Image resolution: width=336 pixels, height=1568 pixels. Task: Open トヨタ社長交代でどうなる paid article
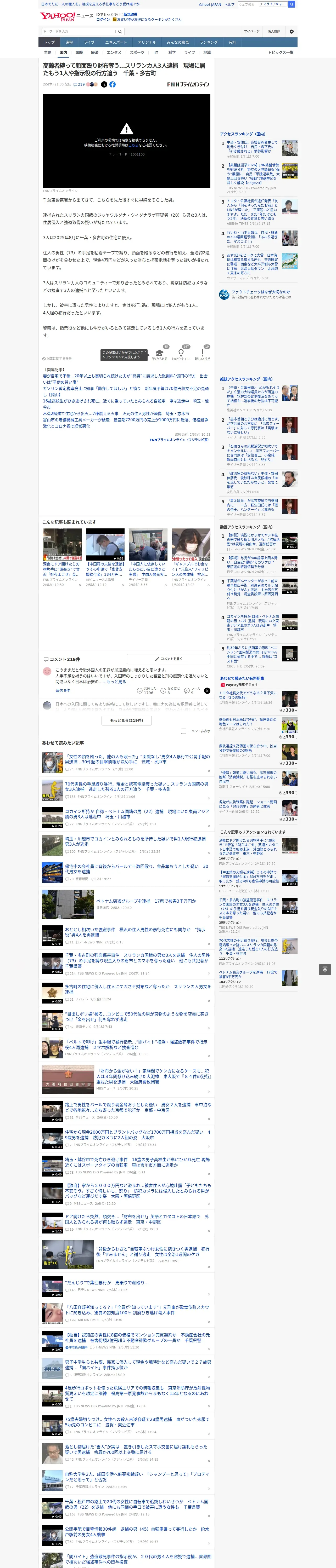(x=248, y=695)
